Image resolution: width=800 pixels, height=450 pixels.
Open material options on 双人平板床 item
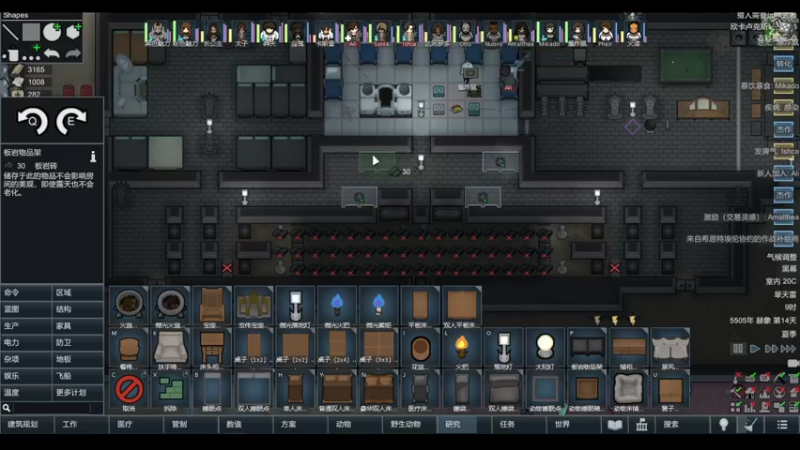pos(478,290)
